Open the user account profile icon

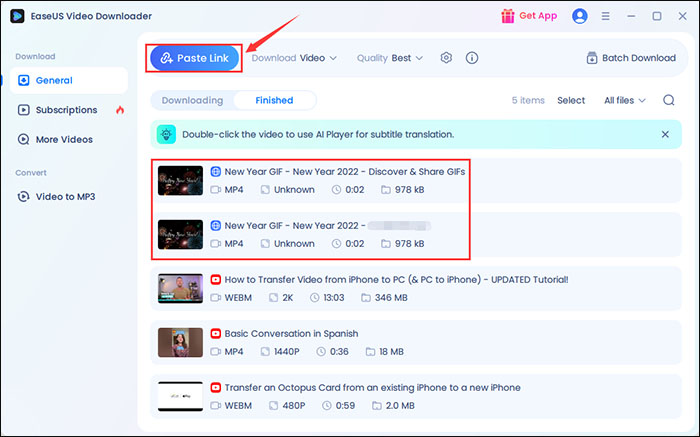click(579, 16)
